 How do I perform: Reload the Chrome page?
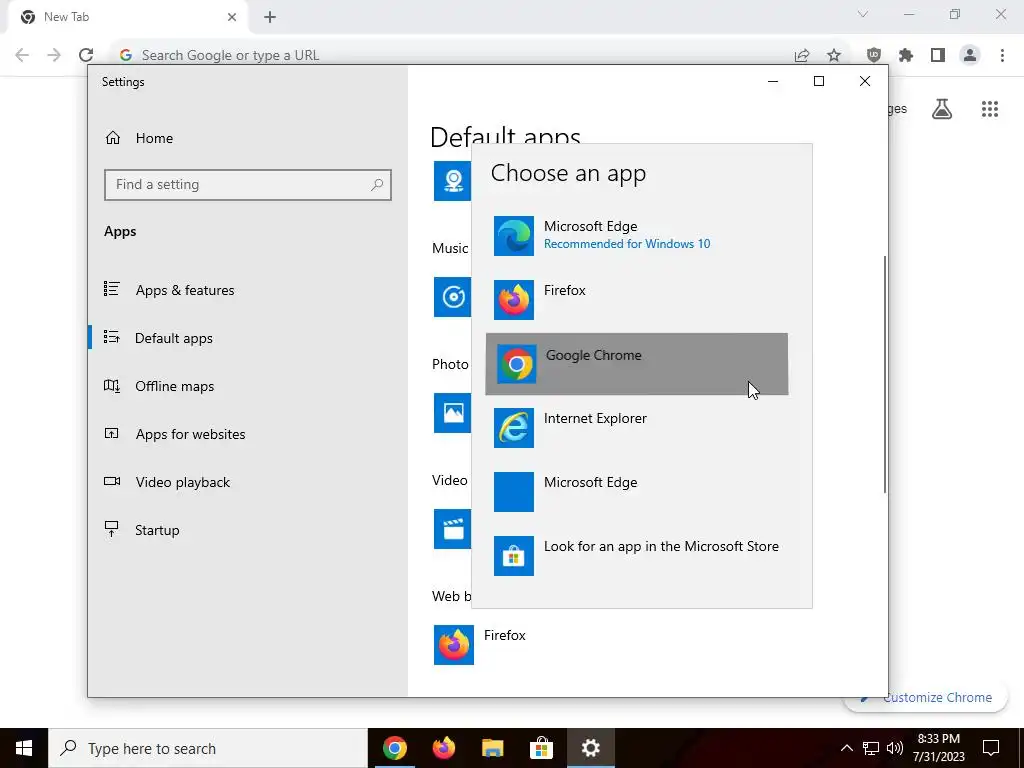(86, 55)
